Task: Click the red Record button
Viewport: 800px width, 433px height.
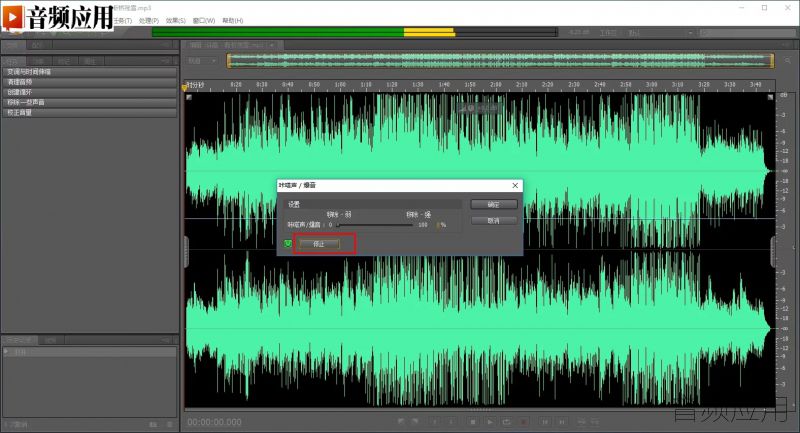Action: click(x=523, y=422)
